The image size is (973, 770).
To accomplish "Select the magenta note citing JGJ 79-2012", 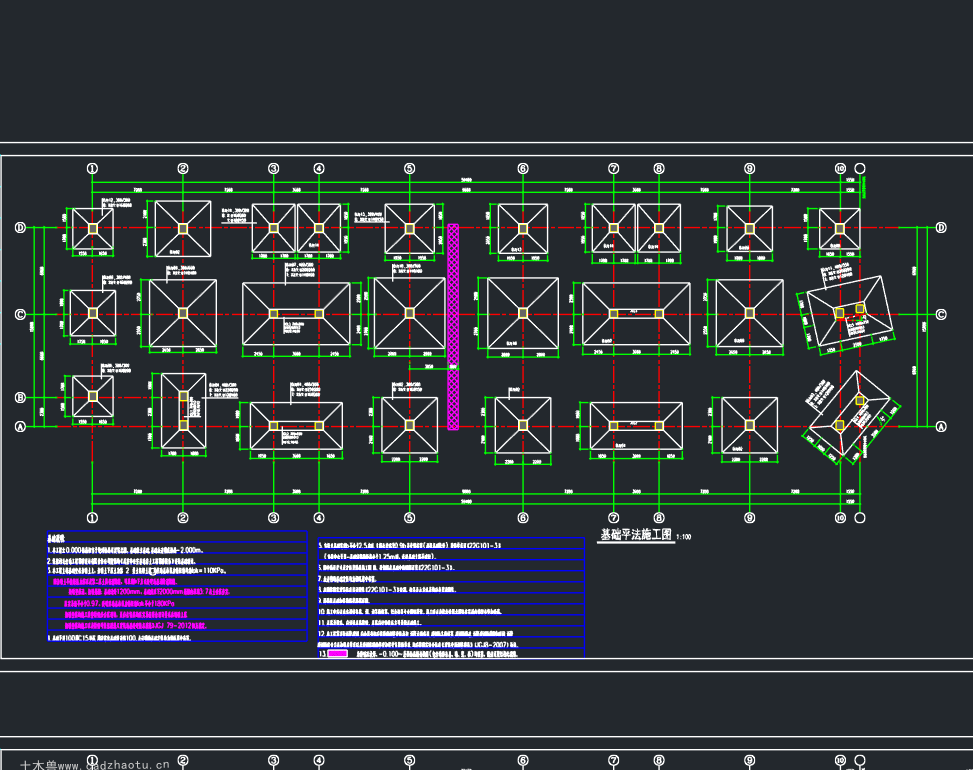I will pos(135,625).
